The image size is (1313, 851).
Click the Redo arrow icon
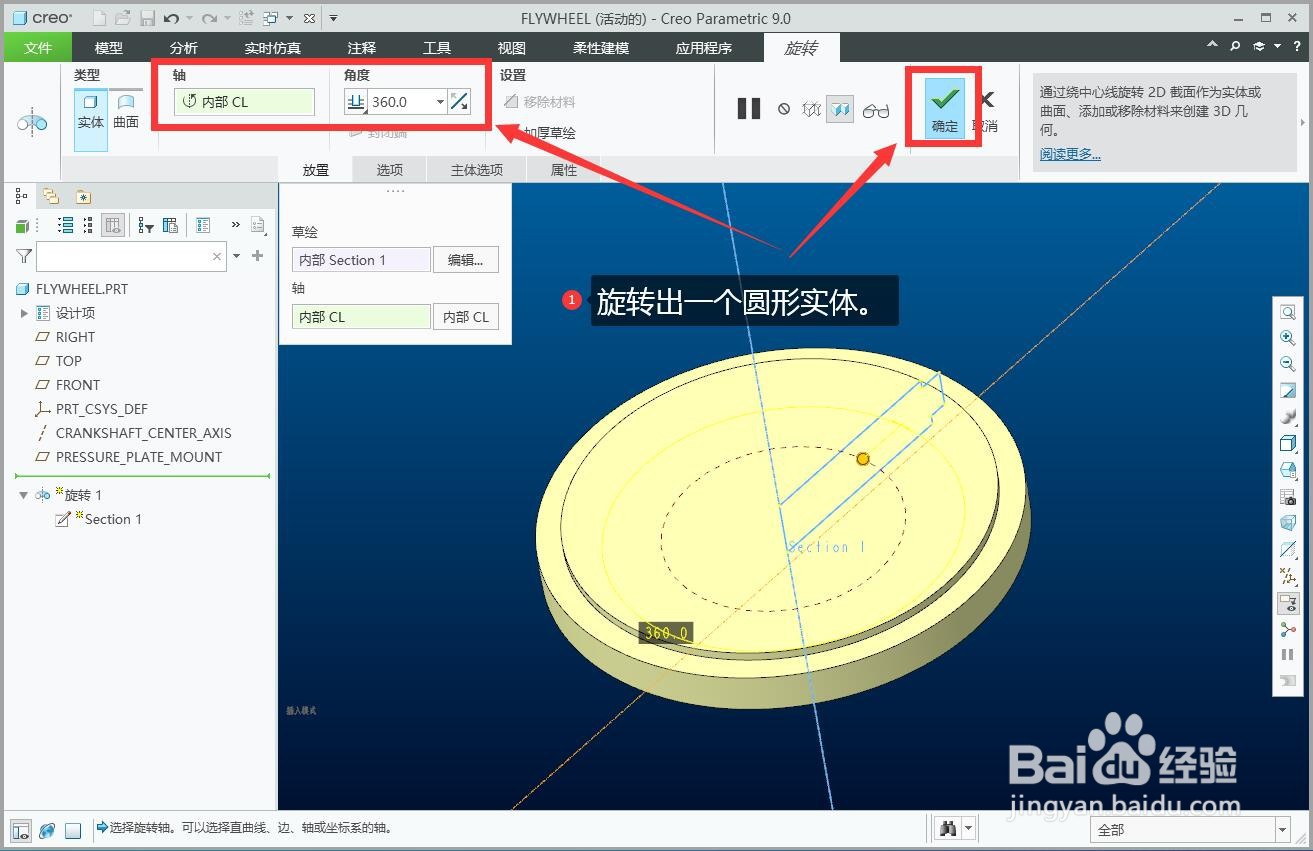209,18
